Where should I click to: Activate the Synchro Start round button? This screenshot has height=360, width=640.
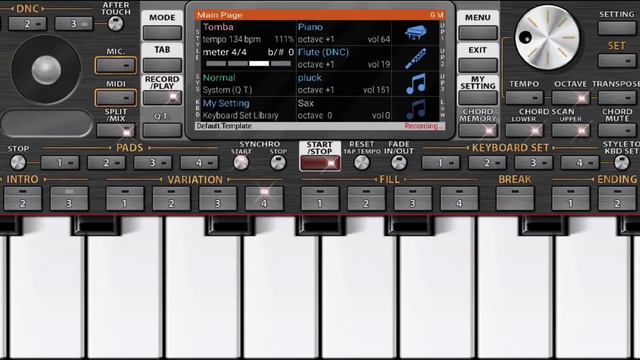click(x=241, y=163)
